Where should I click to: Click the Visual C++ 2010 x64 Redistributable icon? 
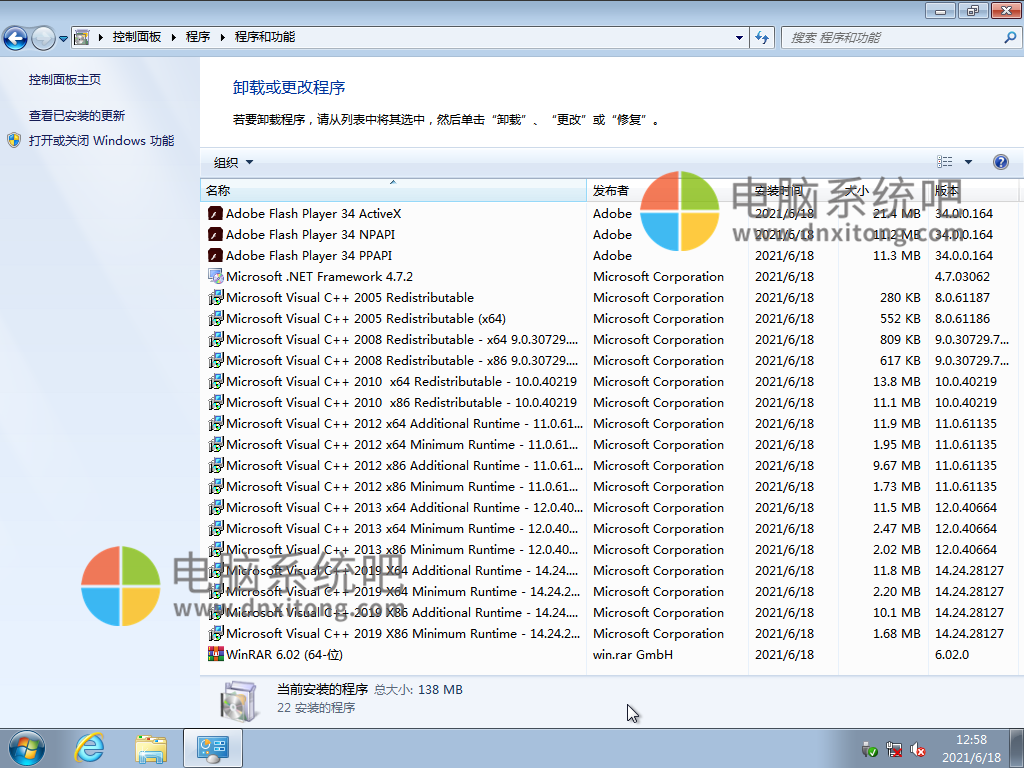[x=216, y=381]
